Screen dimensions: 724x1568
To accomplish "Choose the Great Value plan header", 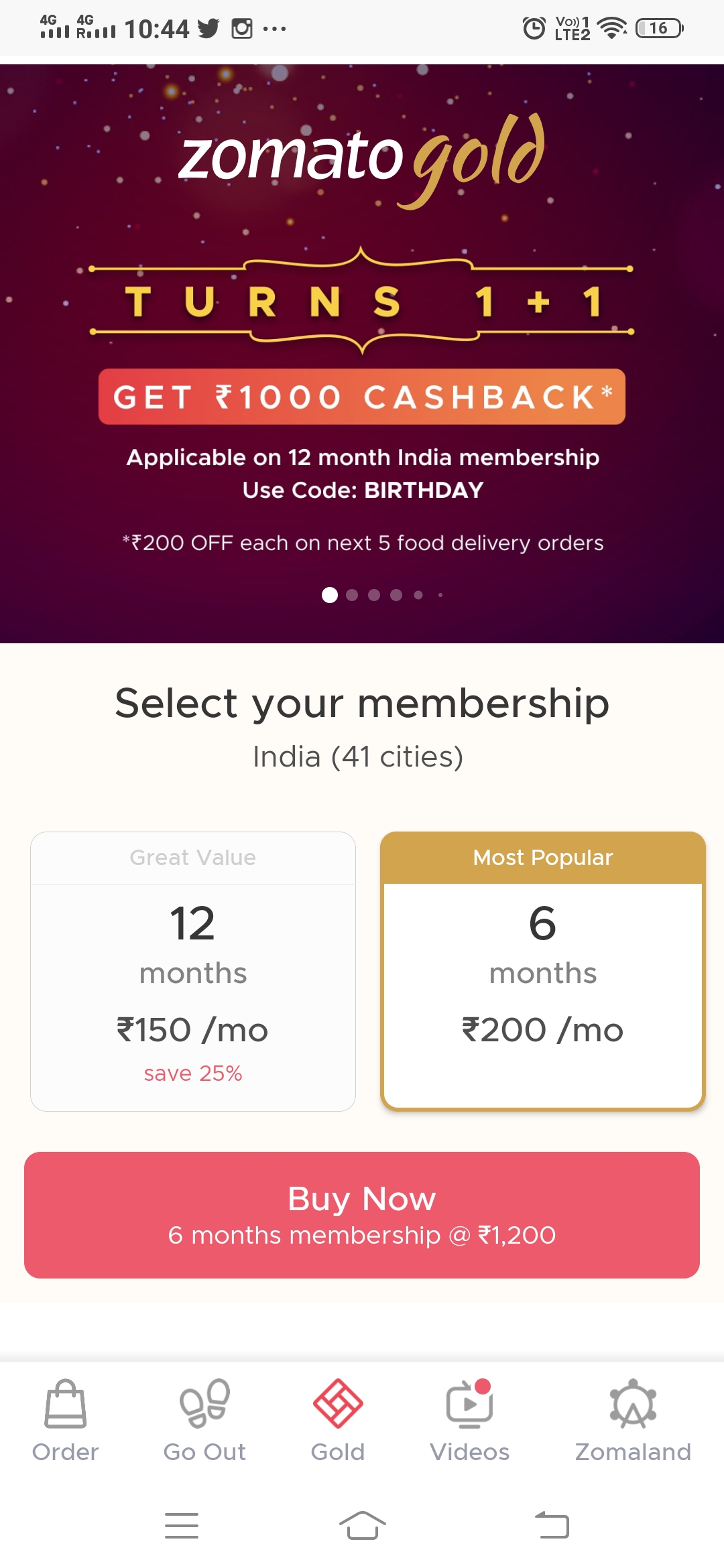I will (193, 858).
